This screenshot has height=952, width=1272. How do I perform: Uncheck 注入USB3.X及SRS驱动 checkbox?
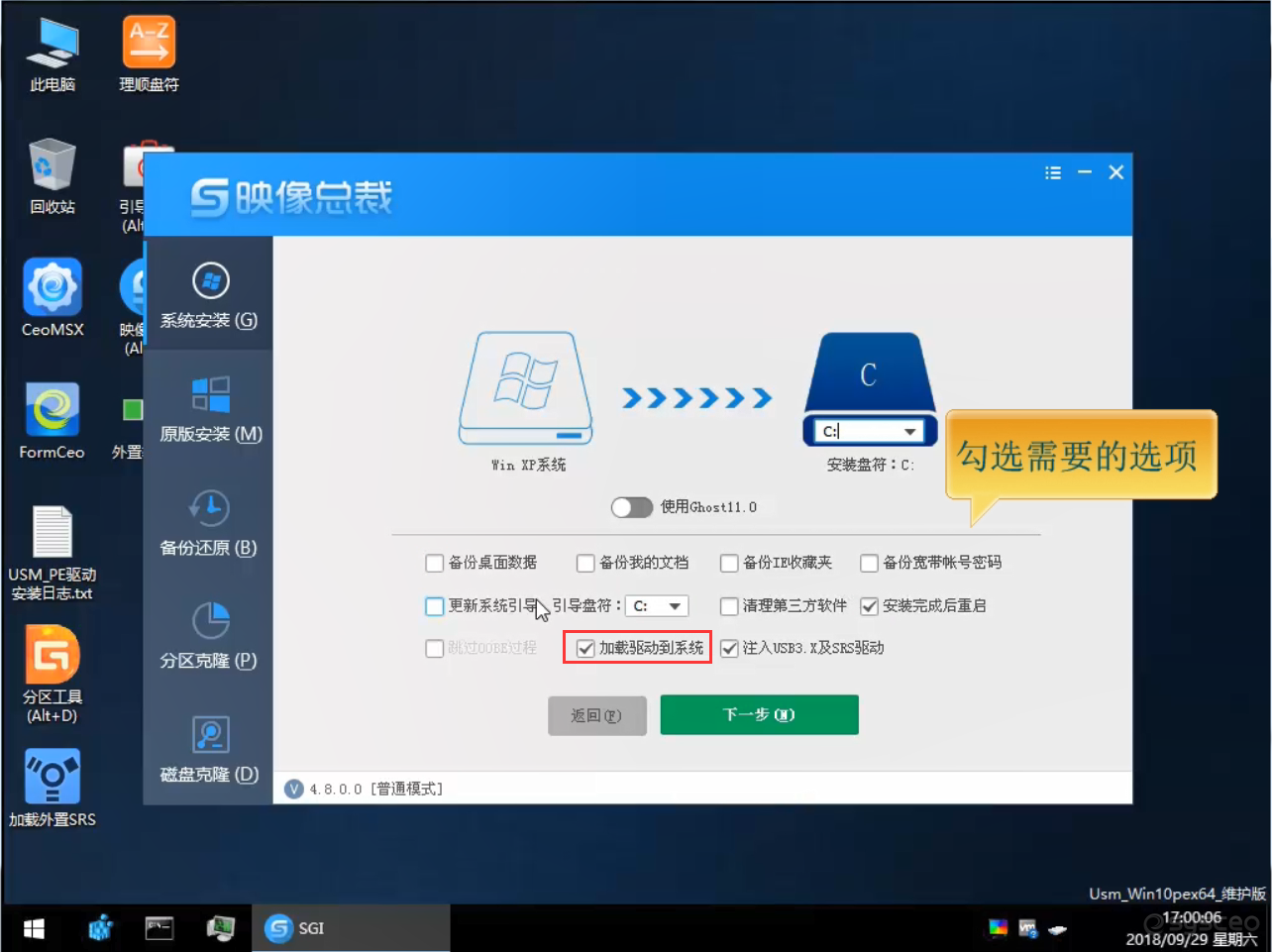(x=729, y=648)
